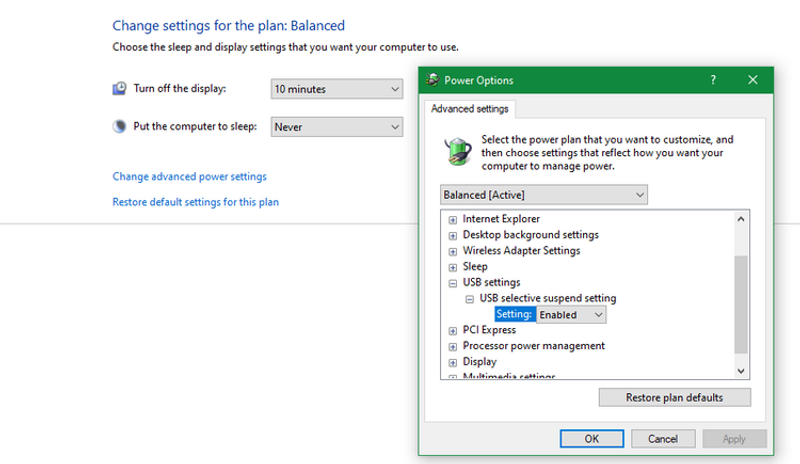Click Restore plan defaults button
This screenshot has height=464, width=800.
(674, 397)
